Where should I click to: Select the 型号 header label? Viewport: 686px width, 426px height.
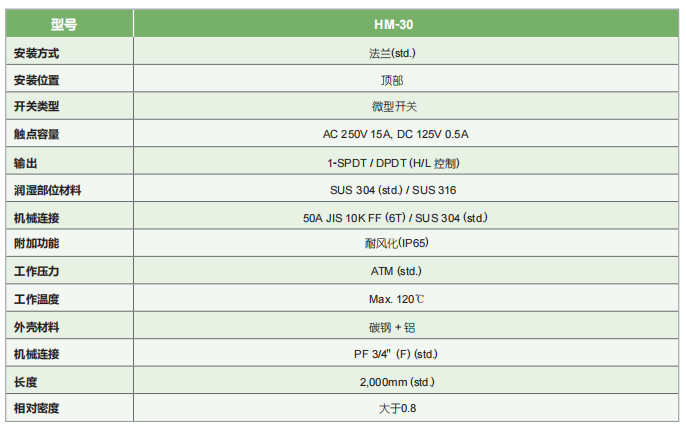click(x=64, y=24)
